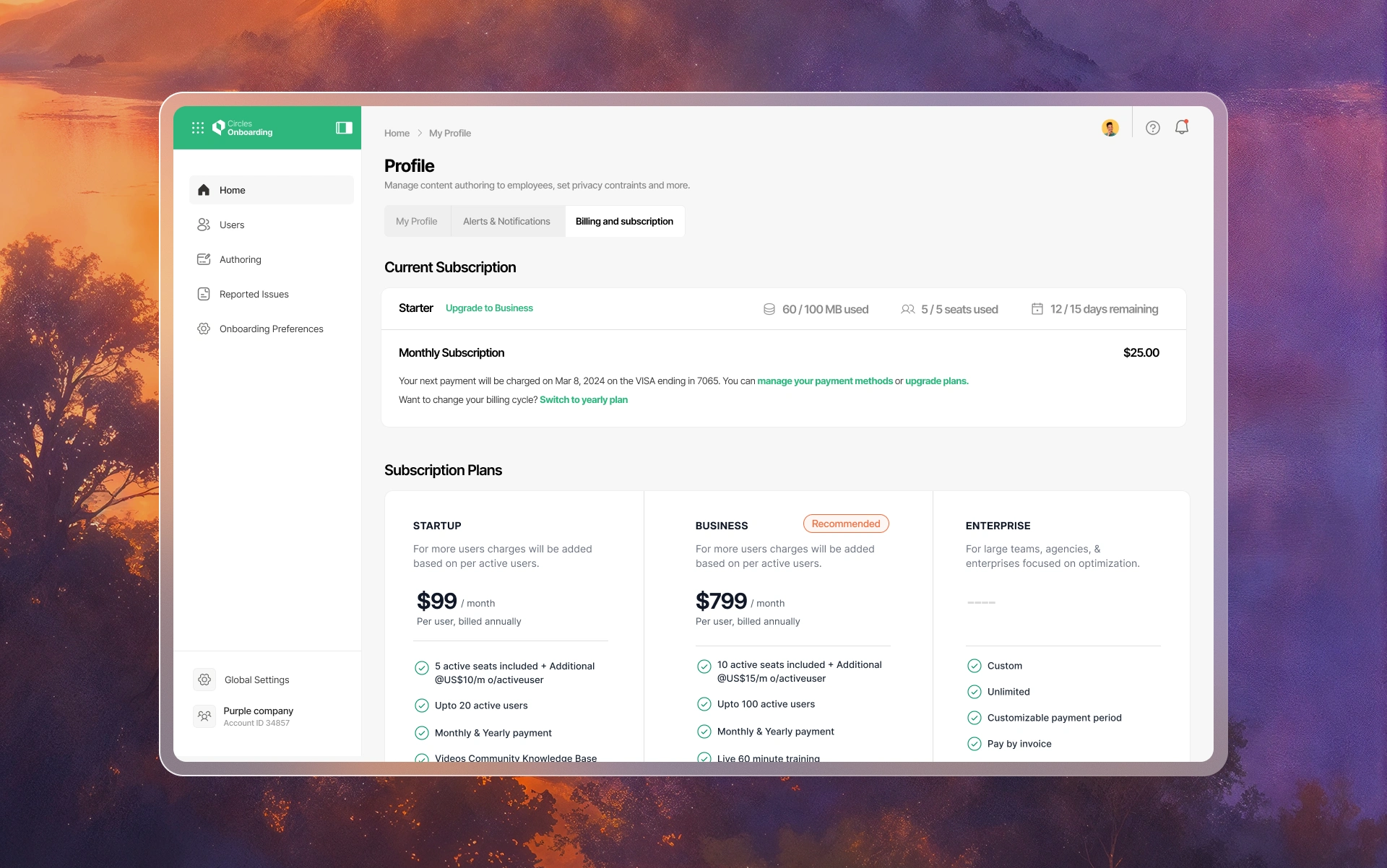Click the Purple company group icon
The height and width of the screenshot is (868, 1387).
[204, 716]
